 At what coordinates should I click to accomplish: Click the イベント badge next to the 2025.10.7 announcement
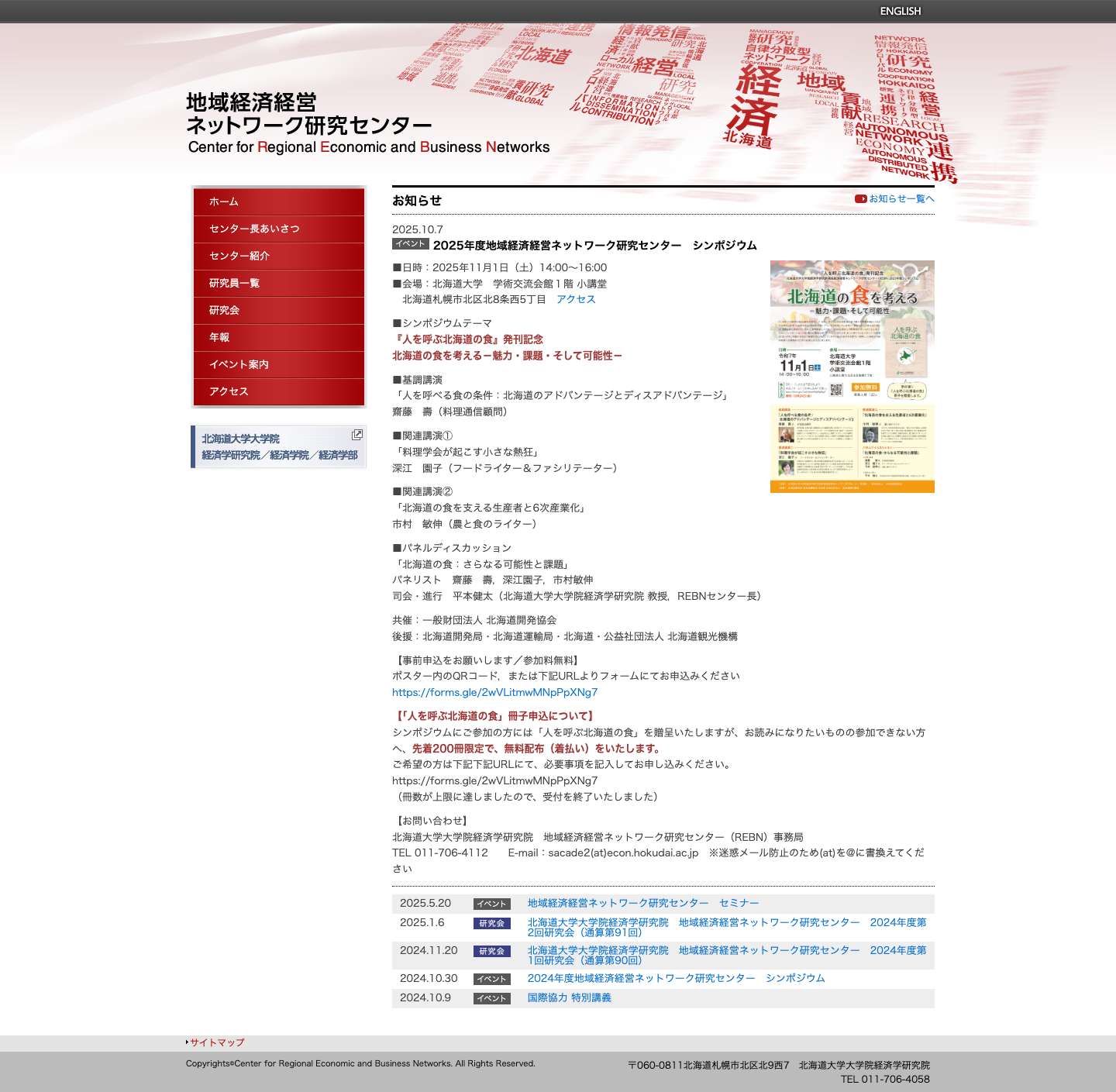[411, 245]
